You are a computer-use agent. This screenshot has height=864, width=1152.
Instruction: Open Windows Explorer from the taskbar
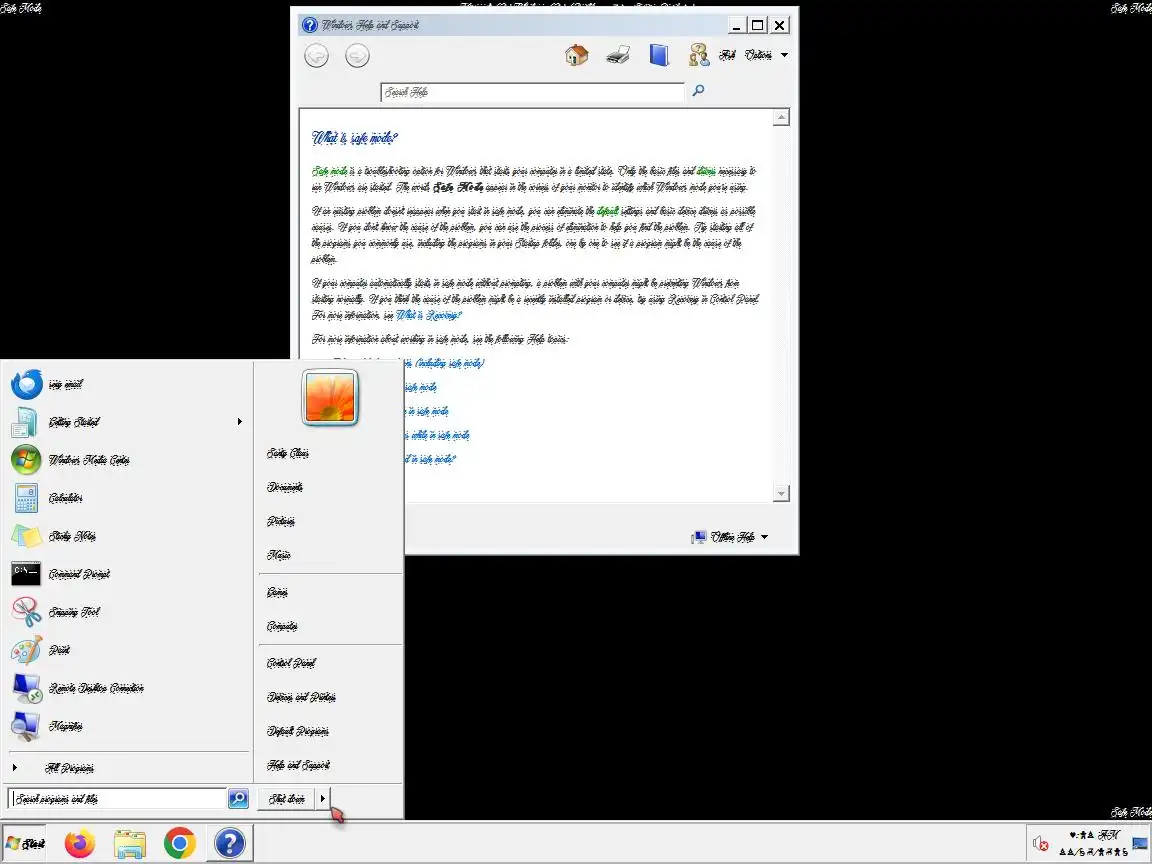pyautogui.click(x=130, y=843)
